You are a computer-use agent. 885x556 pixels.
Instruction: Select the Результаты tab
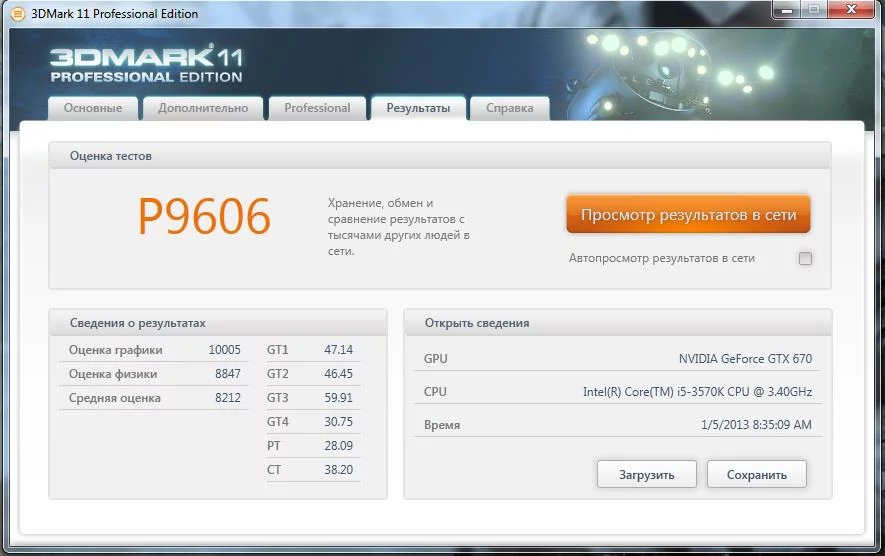tap(418, 108)
